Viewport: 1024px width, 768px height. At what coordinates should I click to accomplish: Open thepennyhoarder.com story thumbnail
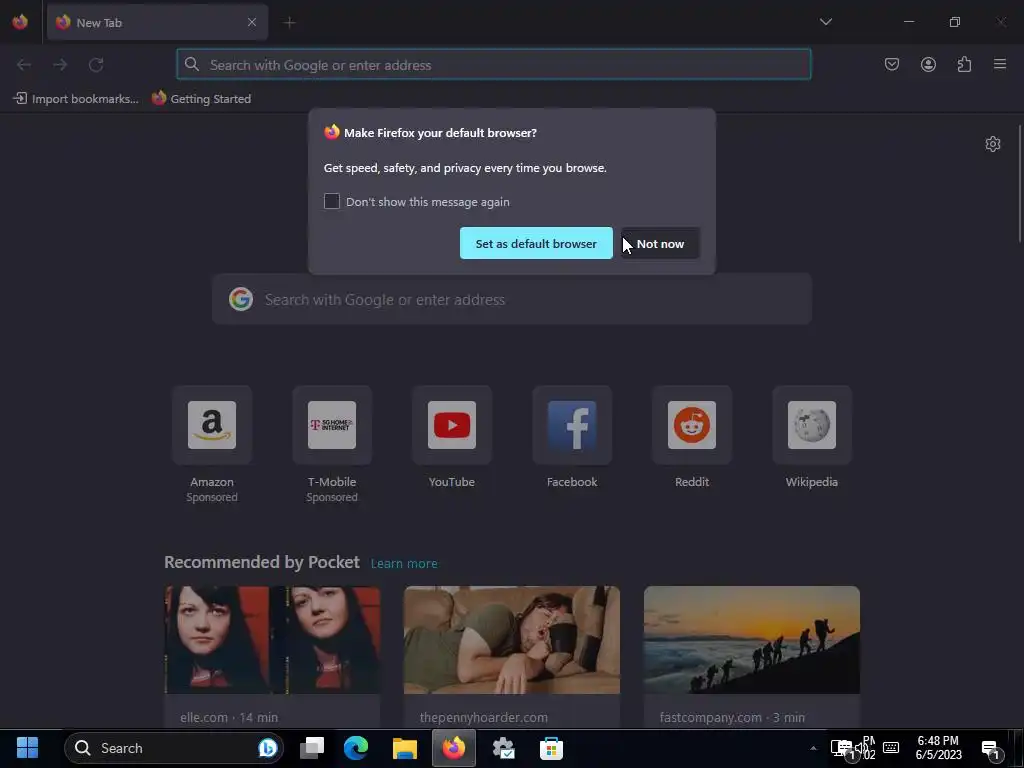pos(512,640)
